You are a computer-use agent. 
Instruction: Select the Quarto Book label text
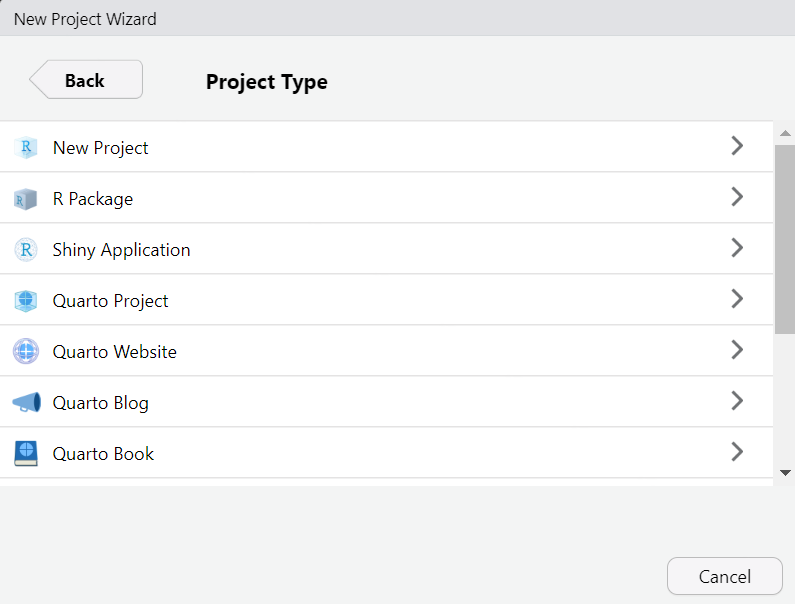[x=103, y=454]
